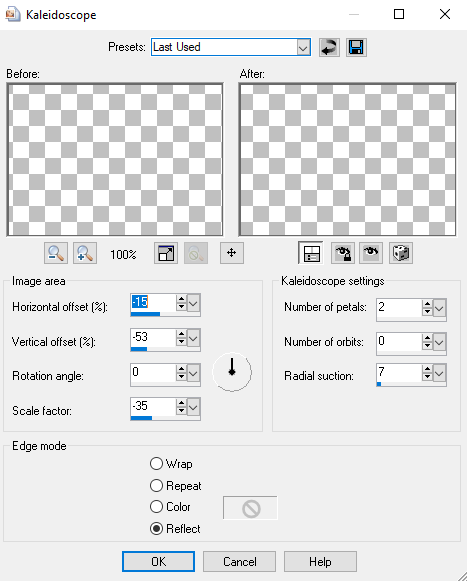Open the Presets dropdown list
Viewport: 467px width, 581px height.
[x=303, y=47]
